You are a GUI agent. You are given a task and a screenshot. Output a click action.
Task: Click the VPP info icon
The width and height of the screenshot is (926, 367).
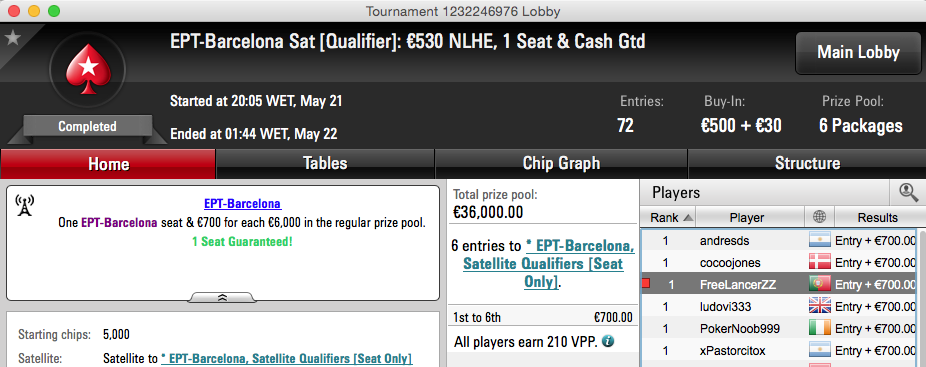[x=608, y=342]
